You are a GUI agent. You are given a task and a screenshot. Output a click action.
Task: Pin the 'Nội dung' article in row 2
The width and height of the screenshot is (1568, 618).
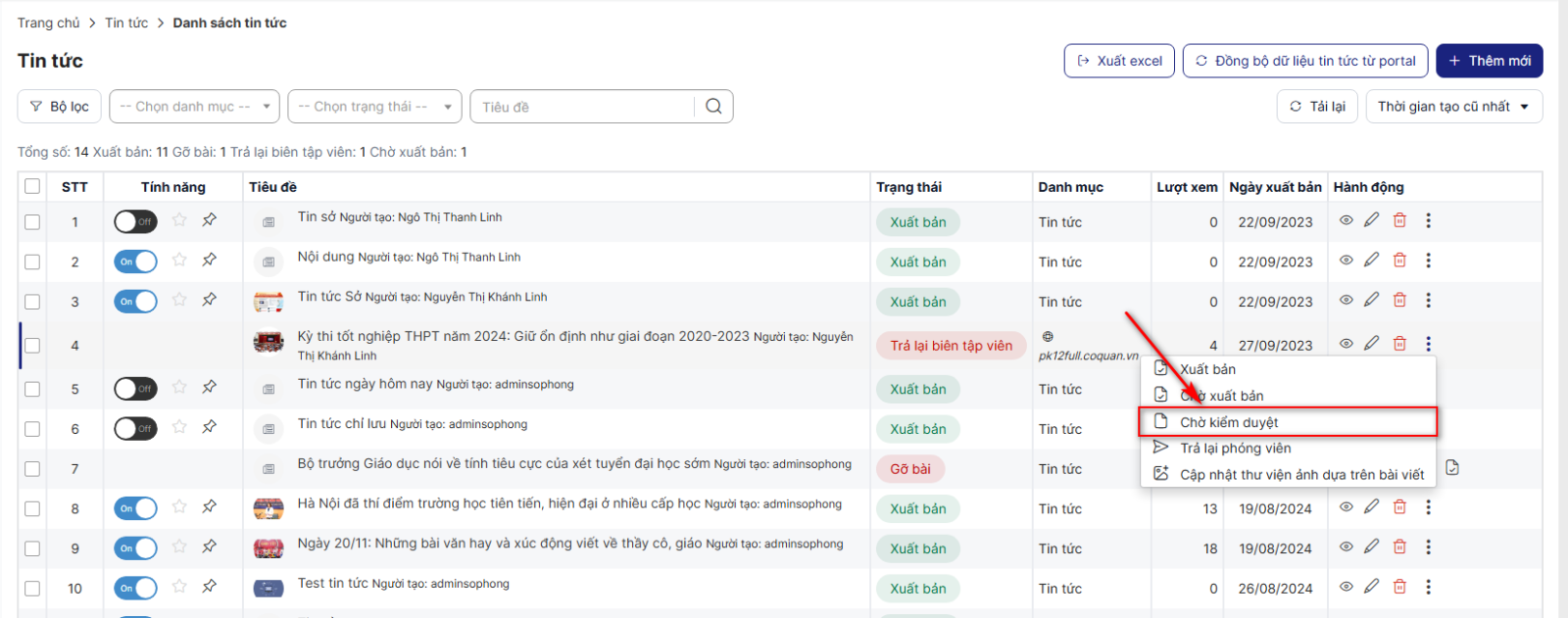(x=209, y=261)
